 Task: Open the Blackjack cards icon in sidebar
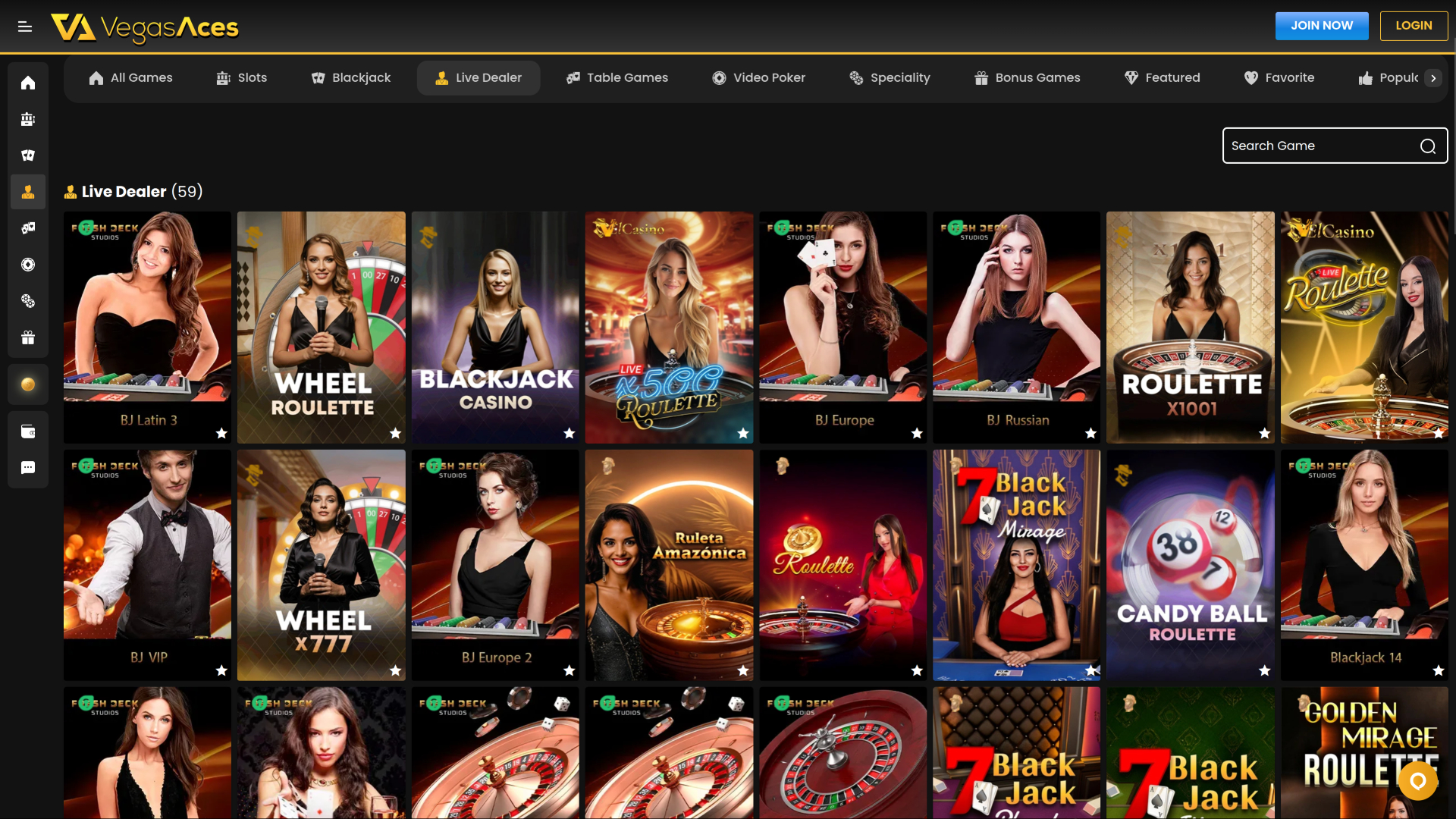(x=28, y=155)
